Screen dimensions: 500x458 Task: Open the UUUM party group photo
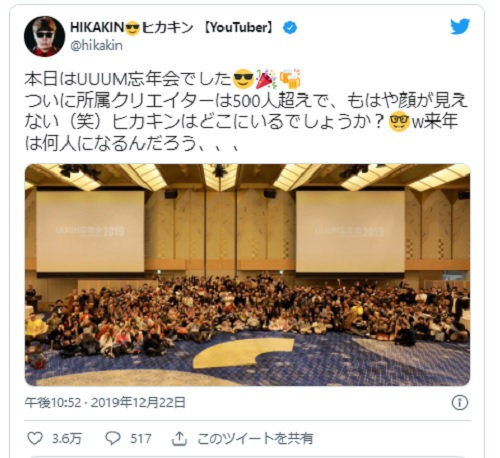click(248, 275)
